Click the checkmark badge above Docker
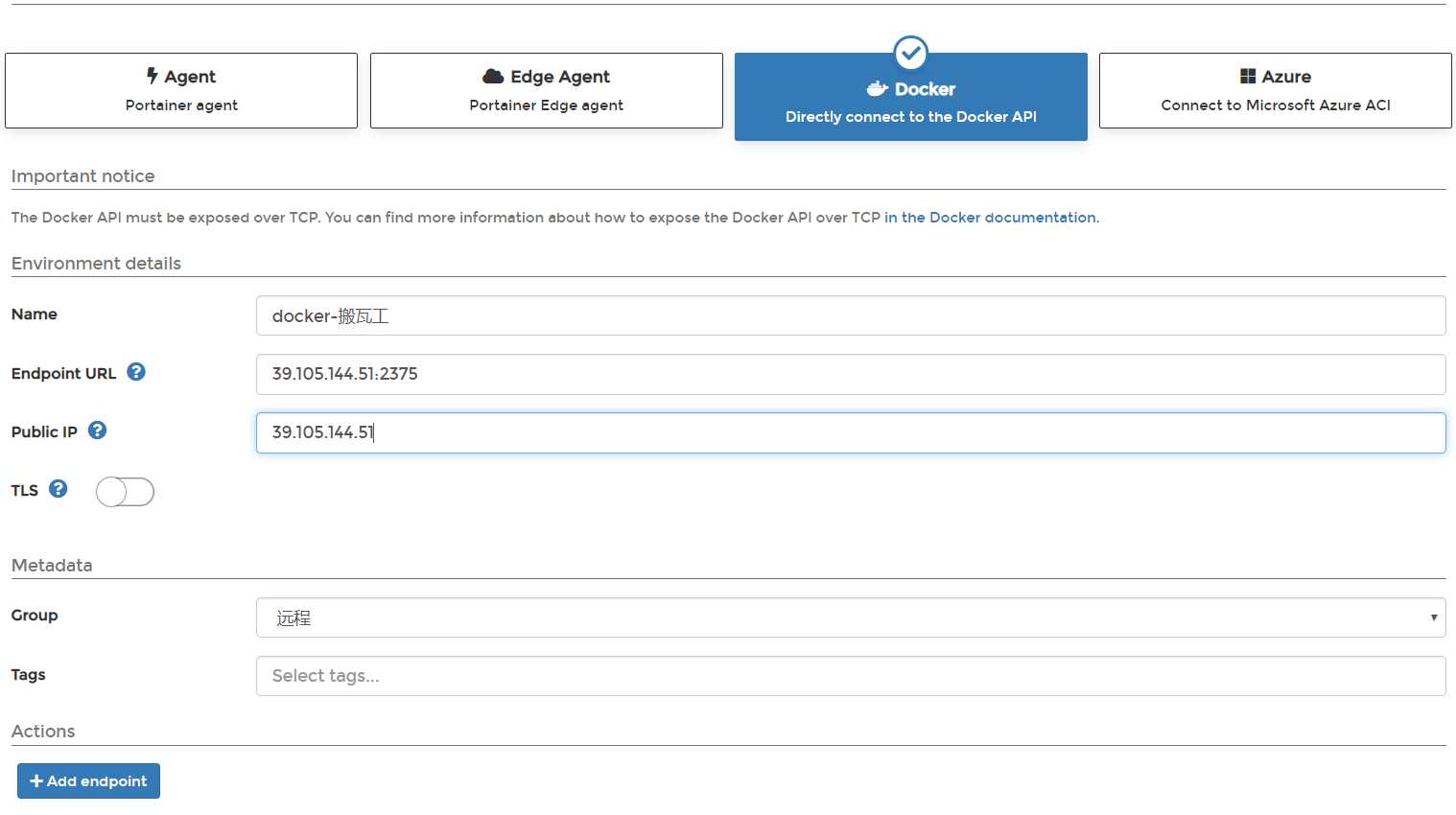Screen dimensions: 1456x815 [911, 54]
